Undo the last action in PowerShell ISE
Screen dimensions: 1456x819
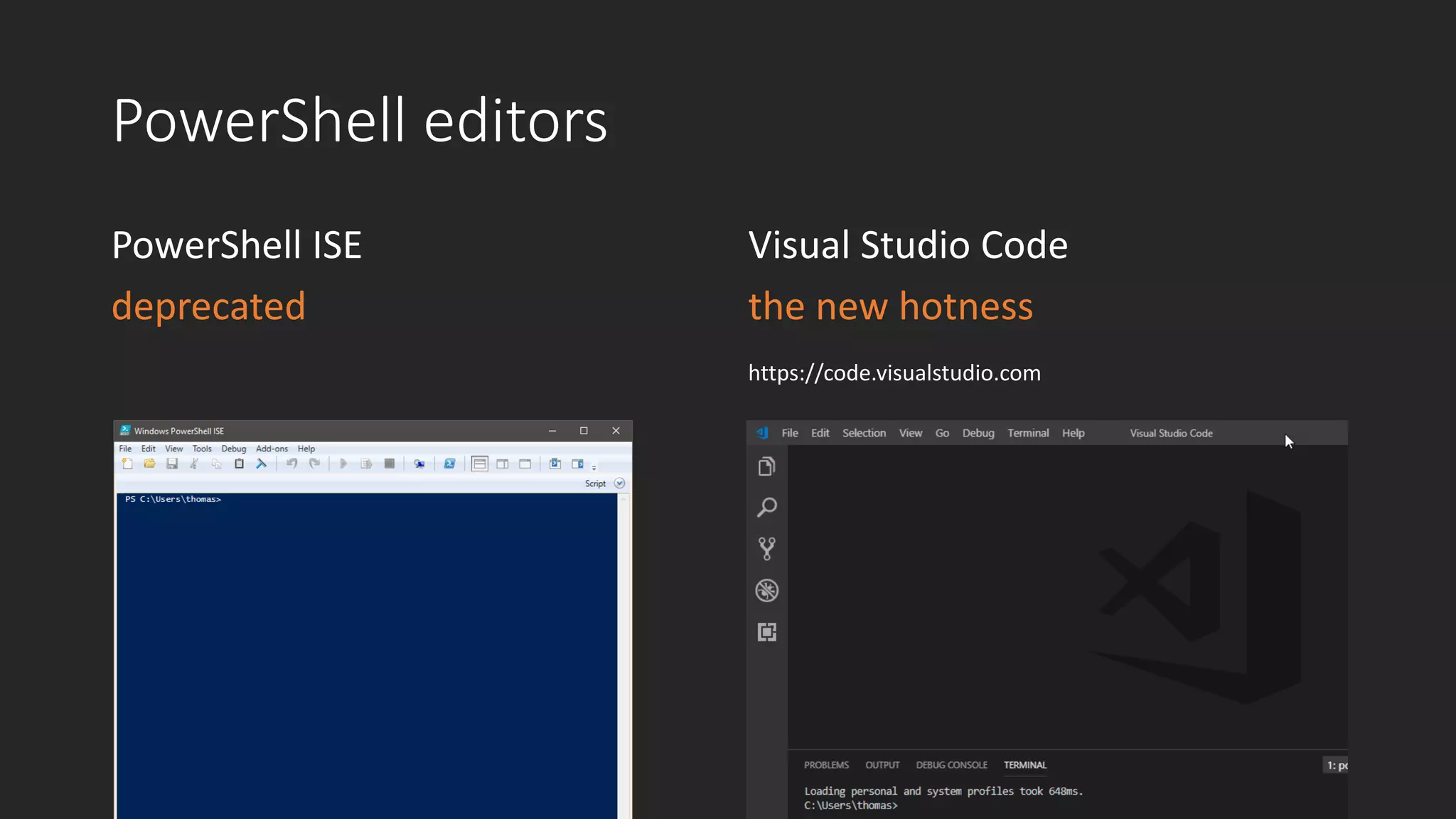tap(291, 464)
